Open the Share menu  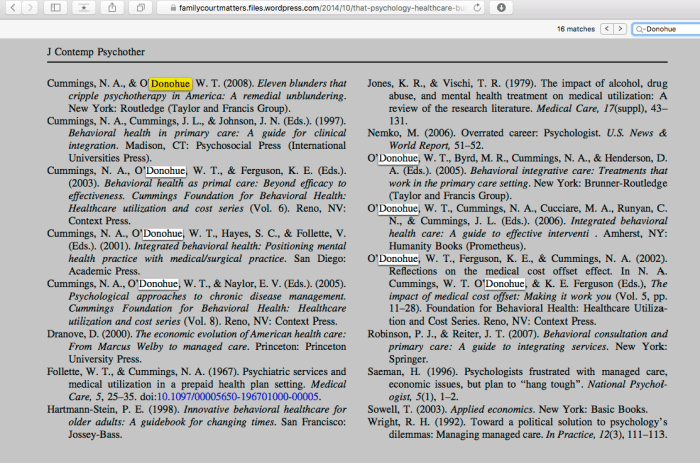coord(113,7)
